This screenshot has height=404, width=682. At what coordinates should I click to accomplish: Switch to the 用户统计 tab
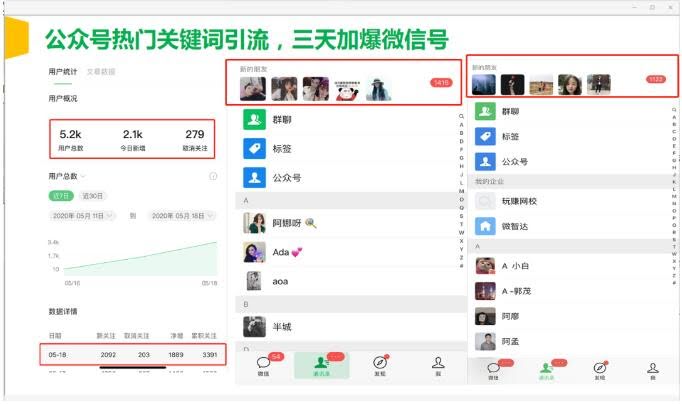(x=62, y=72)
